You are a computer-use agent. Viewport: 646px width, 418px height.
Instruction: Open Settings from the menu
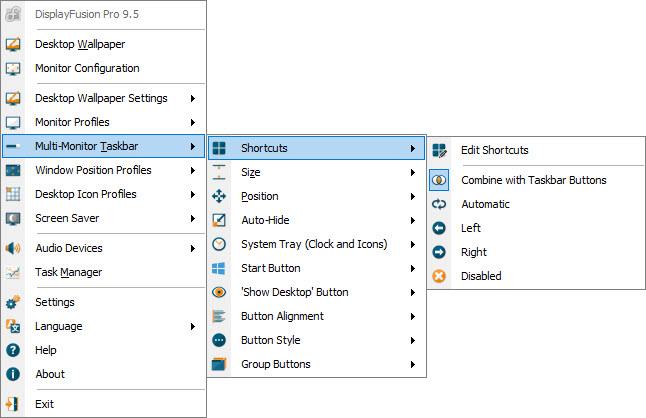pyautogui.click(x=103, y=302)
